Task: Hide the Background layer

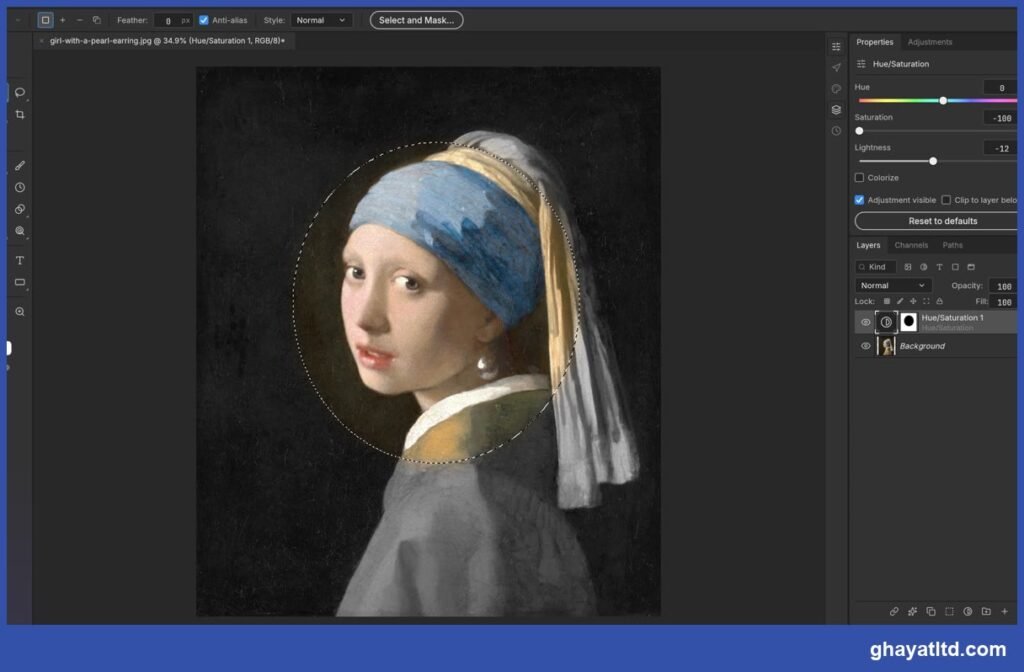Action: click(865, 346)
